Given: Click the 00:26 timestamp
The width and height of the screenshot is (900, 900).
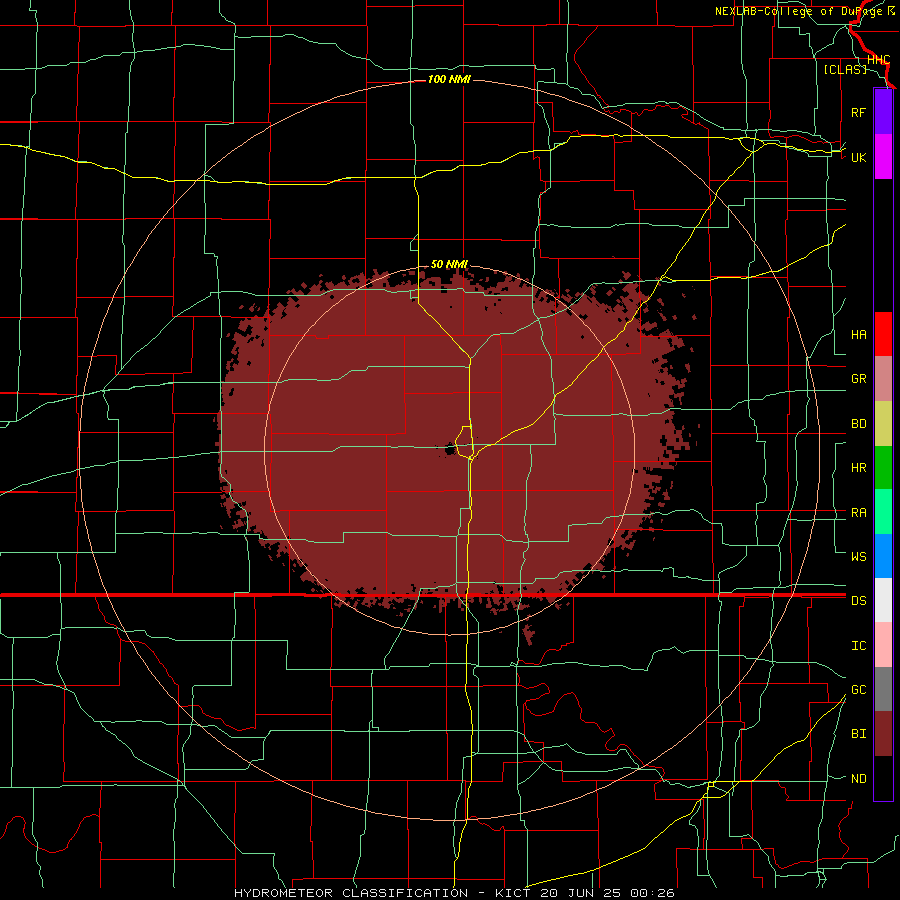Looking at the screenshot, I should pos(652,893).
